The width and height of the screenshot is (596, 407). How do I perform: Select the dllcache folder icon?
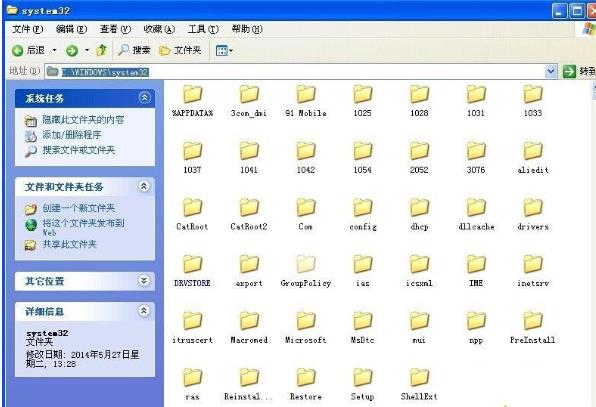476,207
